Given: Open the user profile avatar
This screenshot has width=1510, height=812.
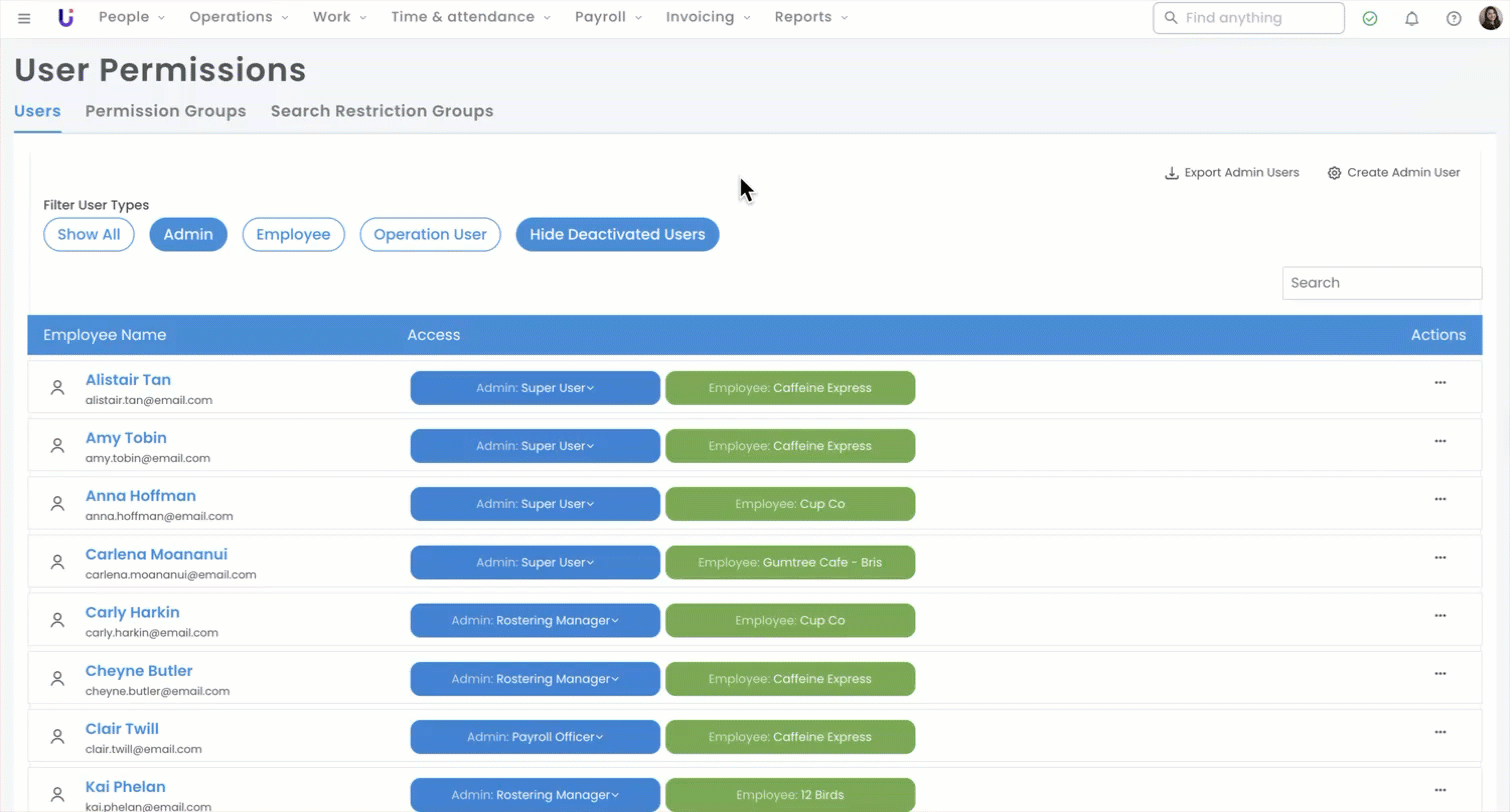Looking at the screenshot, I should (1490, 18).
